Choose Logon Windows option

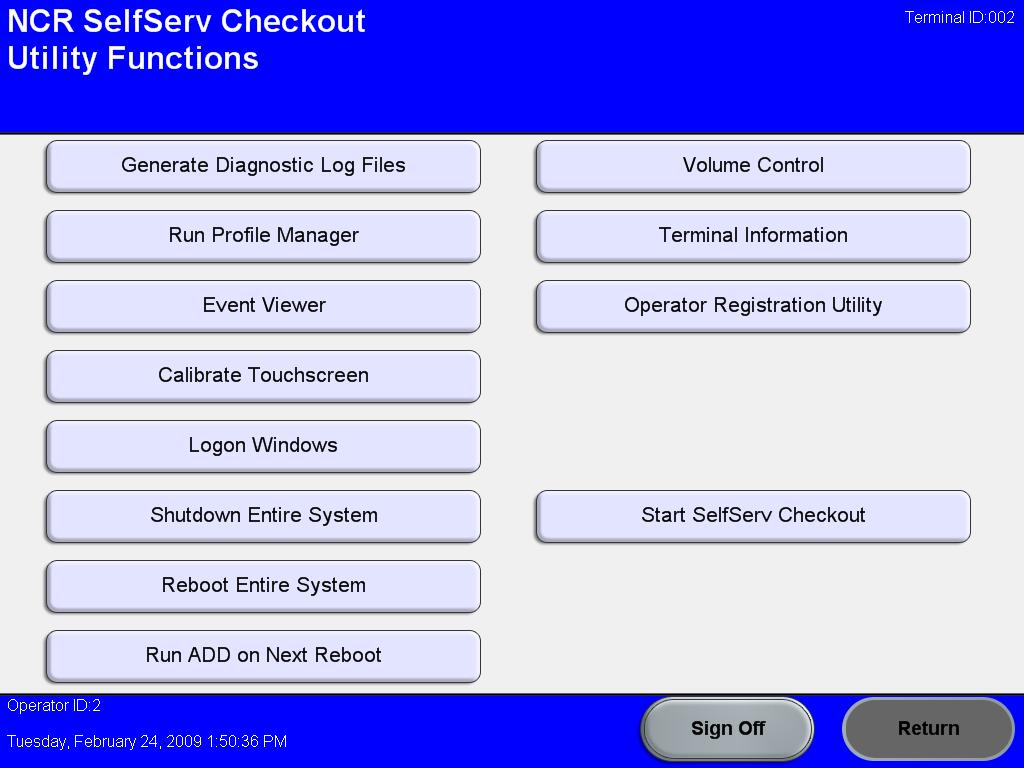tap(263, 445)
